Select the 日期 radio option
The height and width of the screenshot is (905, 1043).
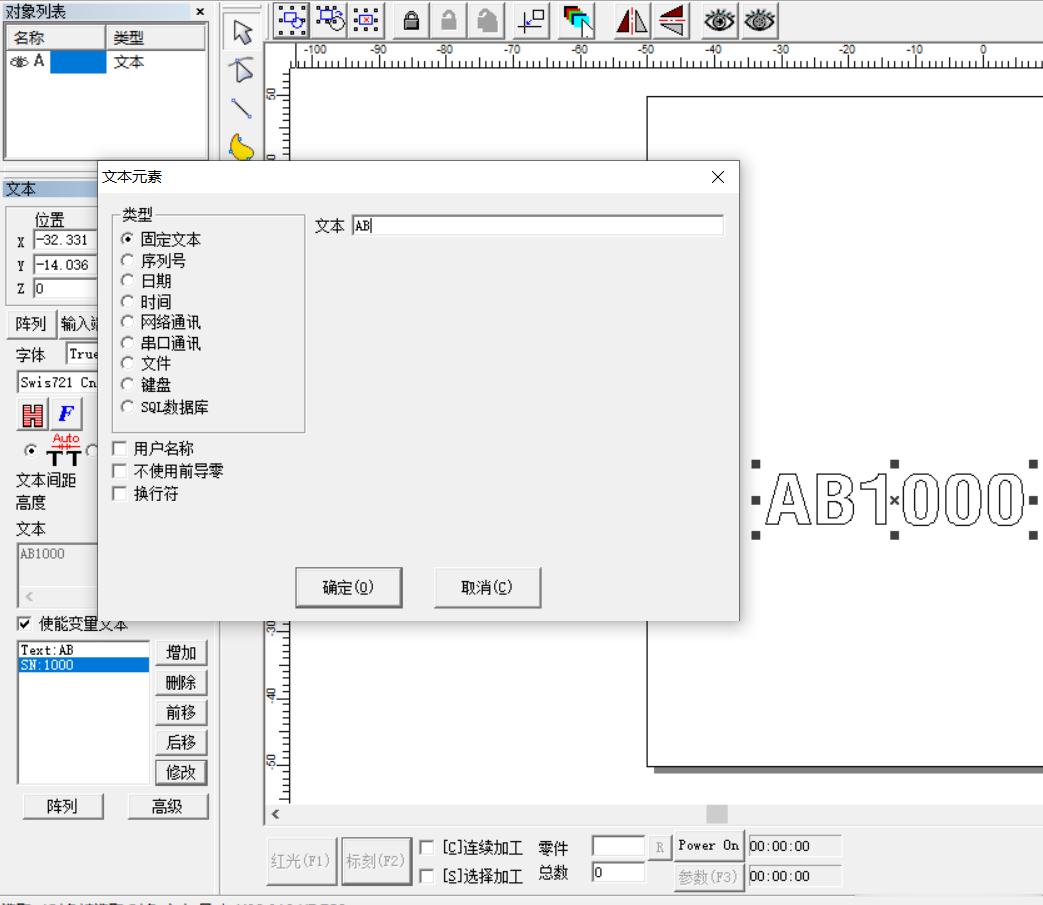(x=127, y=280)
